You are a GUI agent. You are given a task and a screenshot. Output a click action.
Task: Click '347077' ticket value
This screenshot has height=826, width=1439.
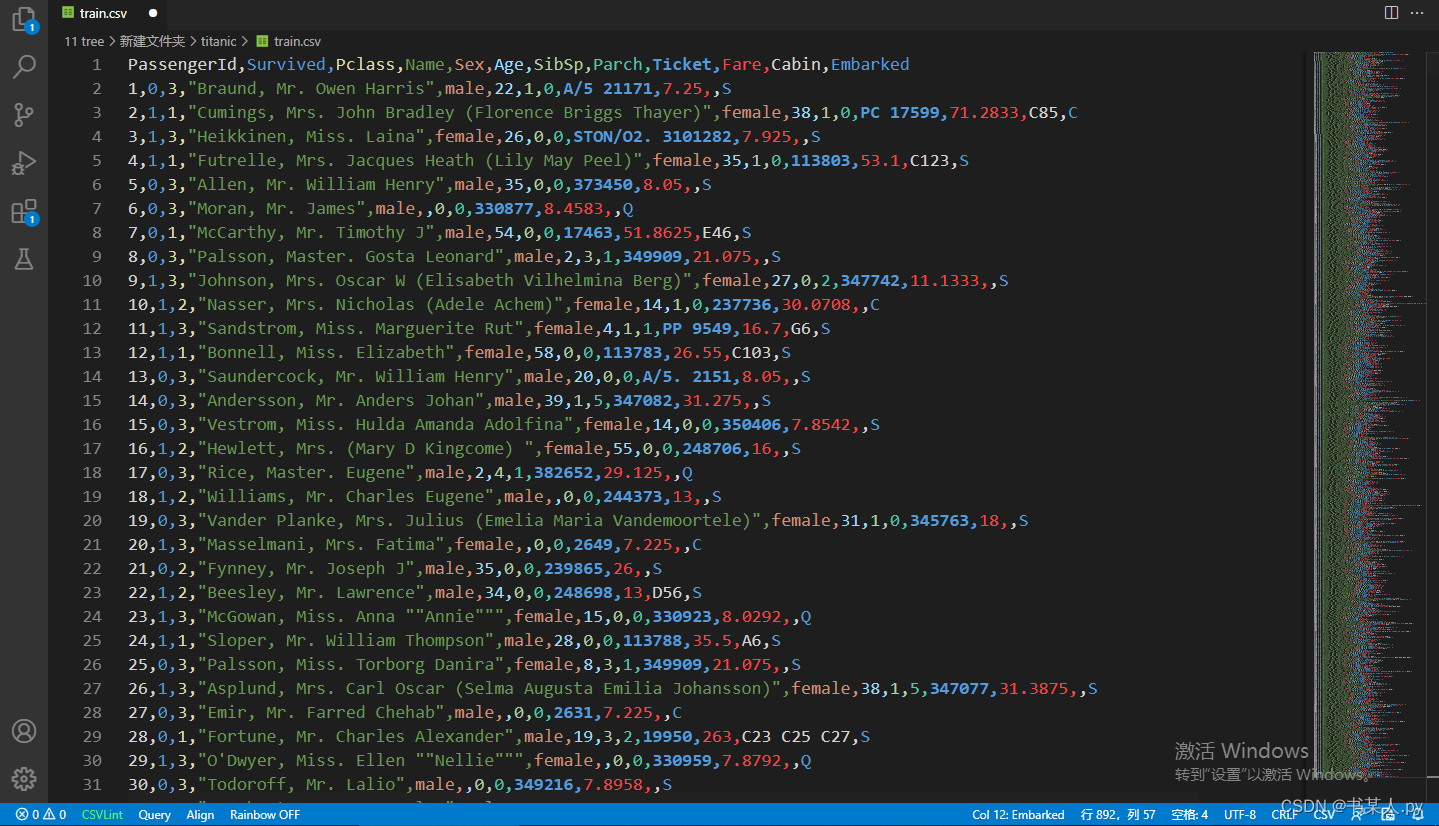[959, 688]
